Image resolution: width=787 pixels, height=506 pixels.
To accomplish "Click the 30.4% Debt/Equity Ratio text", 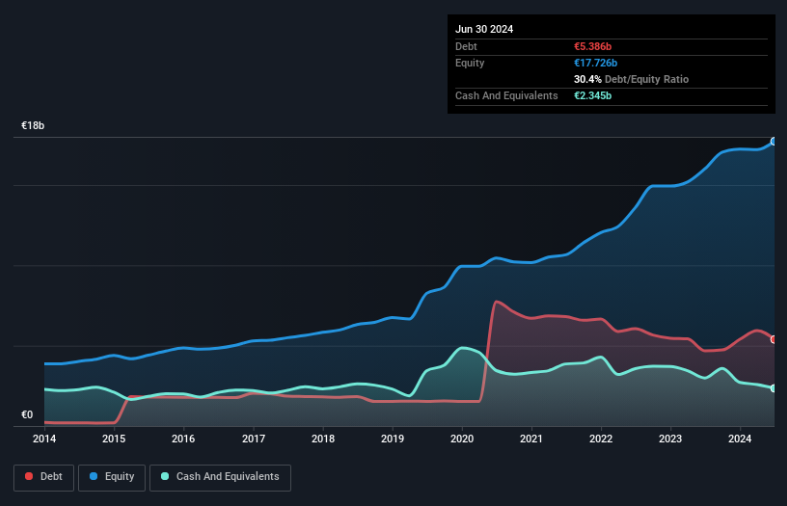I will coord(631,79).
